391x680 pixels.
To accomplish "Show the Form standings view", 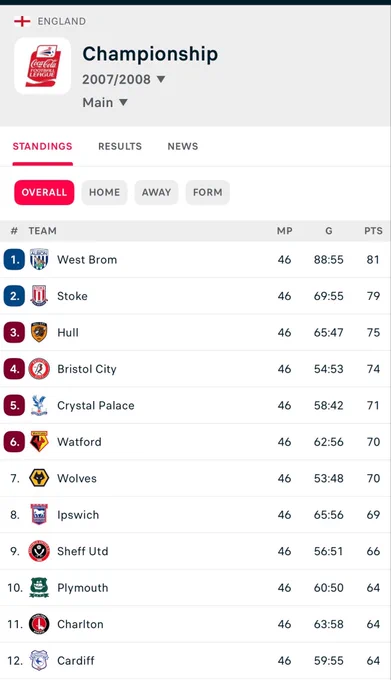I will [208, 192].
